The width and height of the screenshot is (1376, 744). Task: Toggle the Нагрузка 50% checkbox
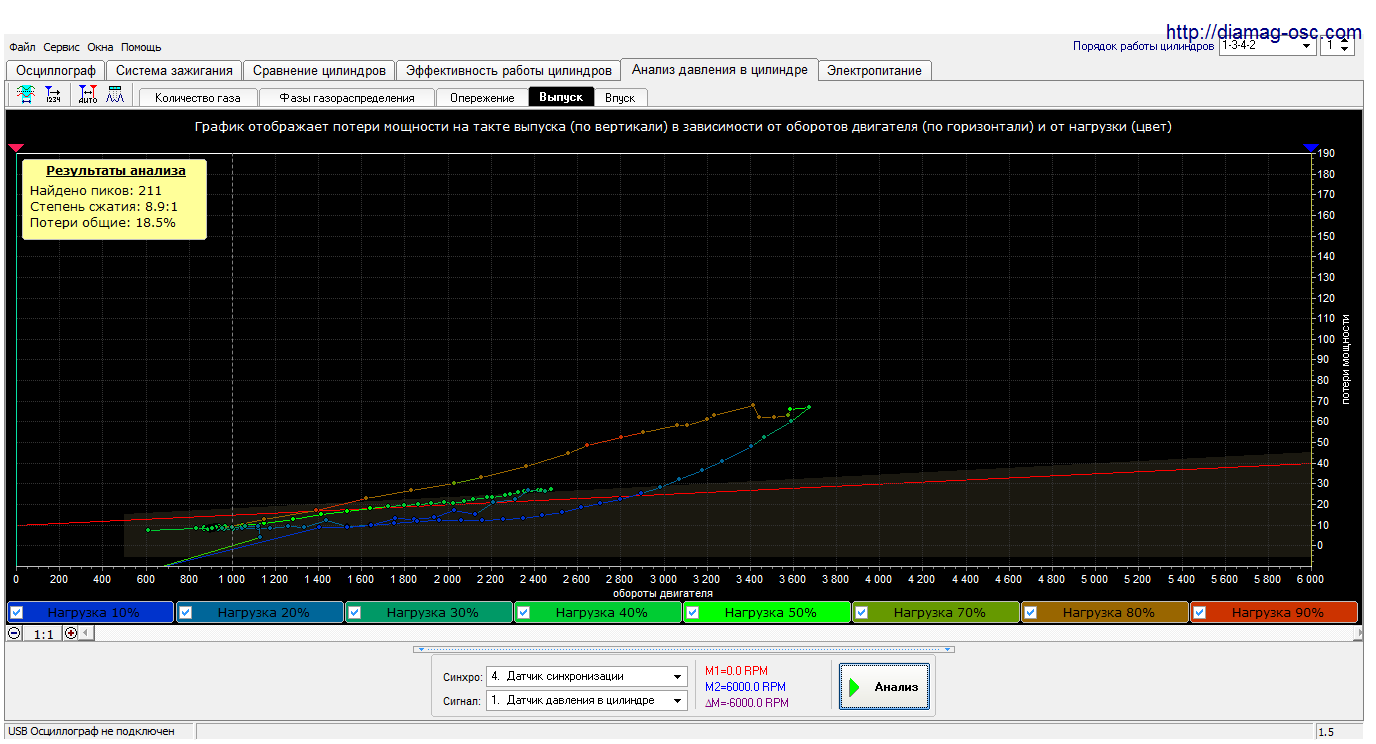coord(692,612)
